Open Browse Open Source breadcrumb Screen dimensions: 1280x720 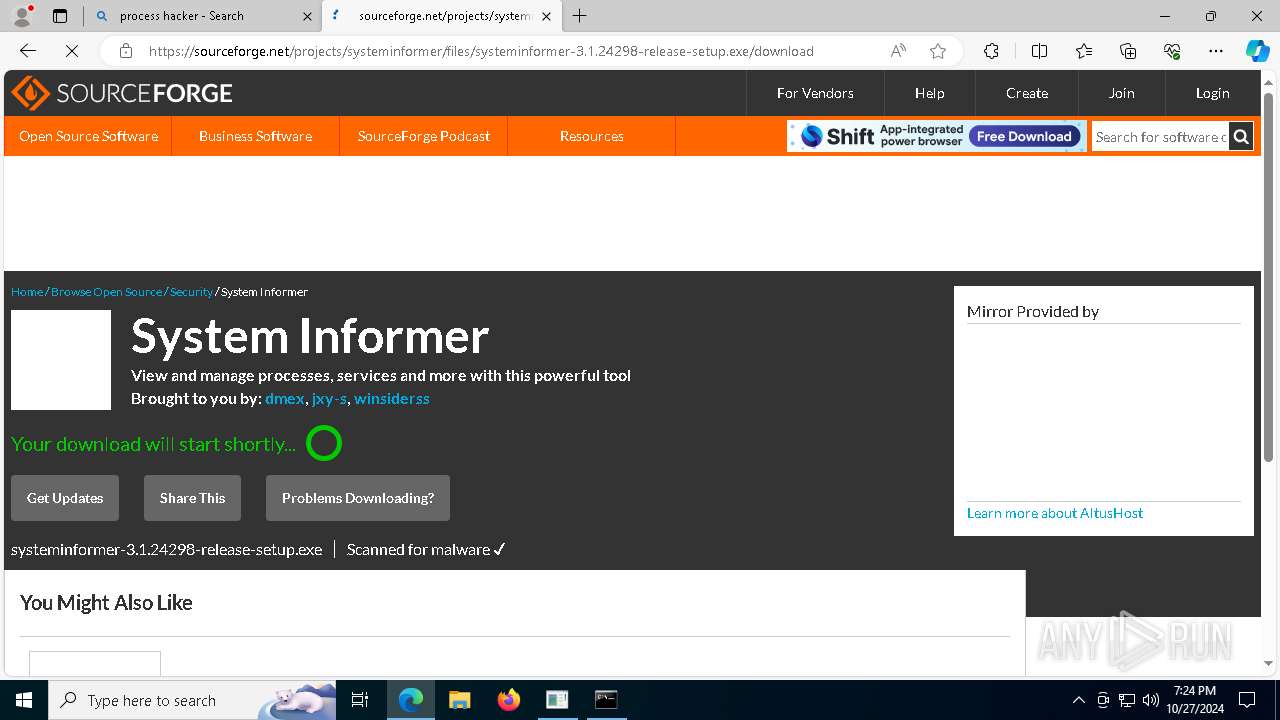[106, 292]
